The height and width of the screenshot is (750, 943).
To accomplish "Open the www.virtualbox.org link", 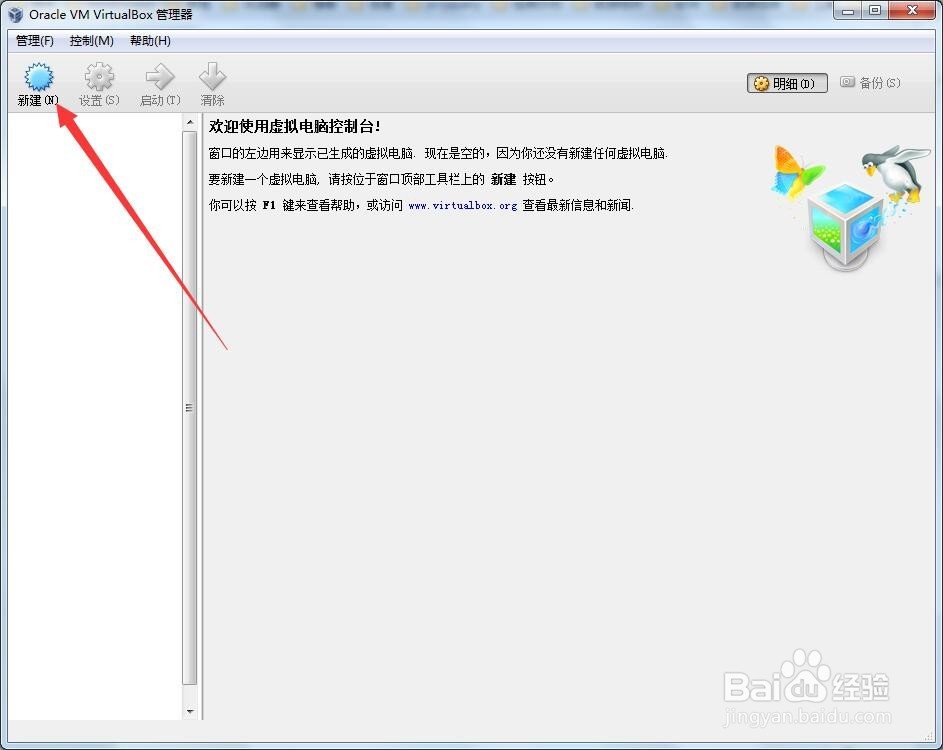I will point(462,206).
